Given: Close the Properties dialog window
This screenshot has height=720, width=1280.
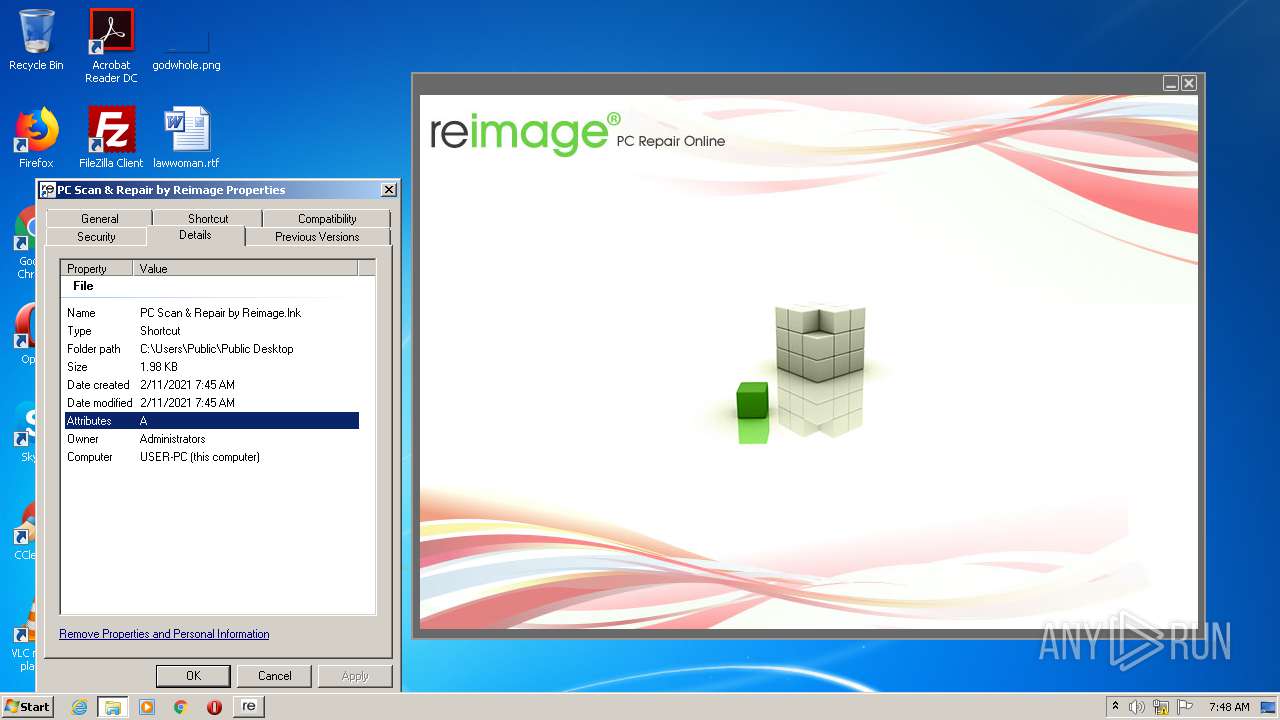Looking at the screenshot, I should pos(388,190).
